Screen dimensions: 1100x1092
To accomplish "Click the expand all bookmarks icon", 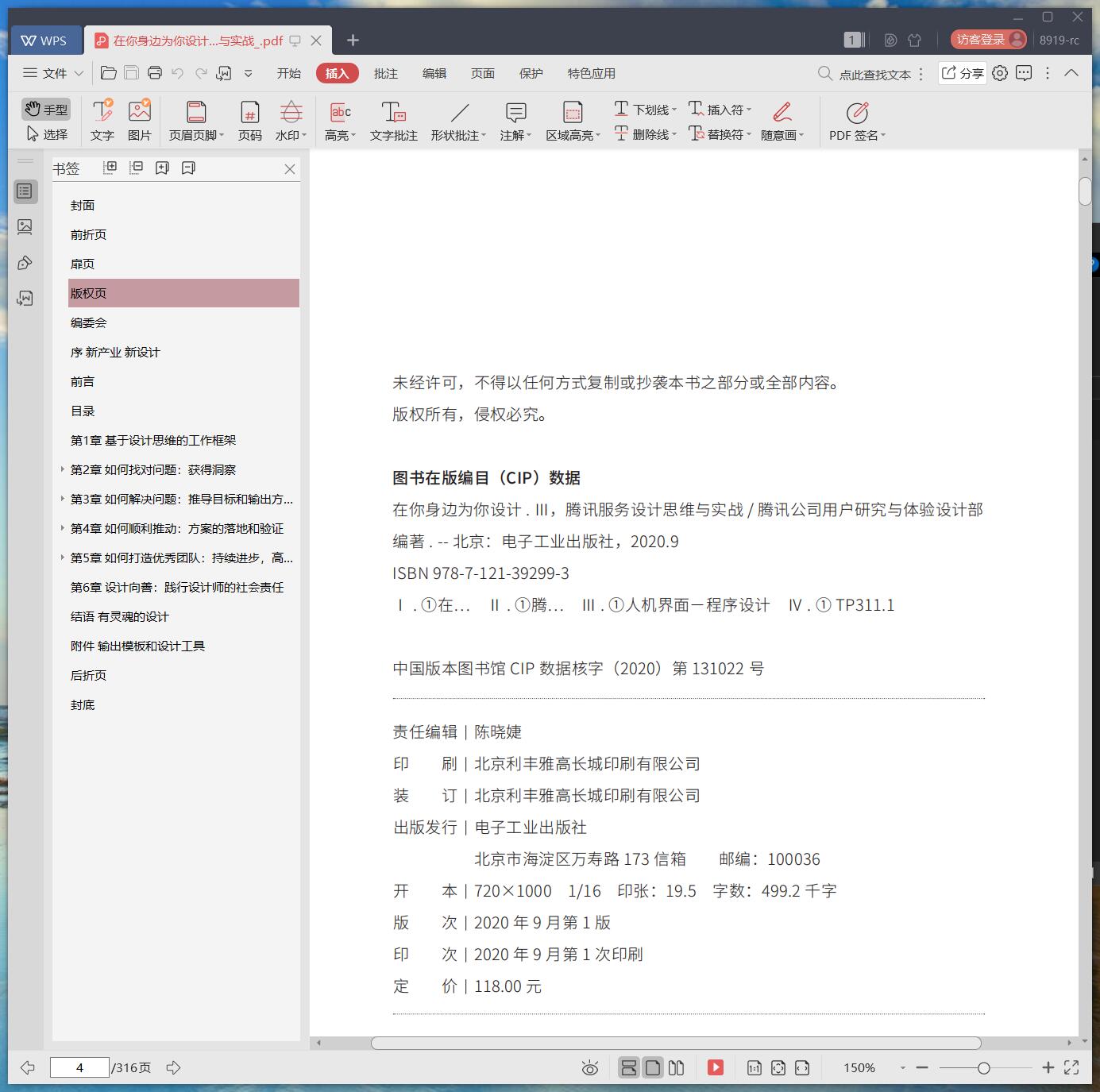I will pos(110,168).
